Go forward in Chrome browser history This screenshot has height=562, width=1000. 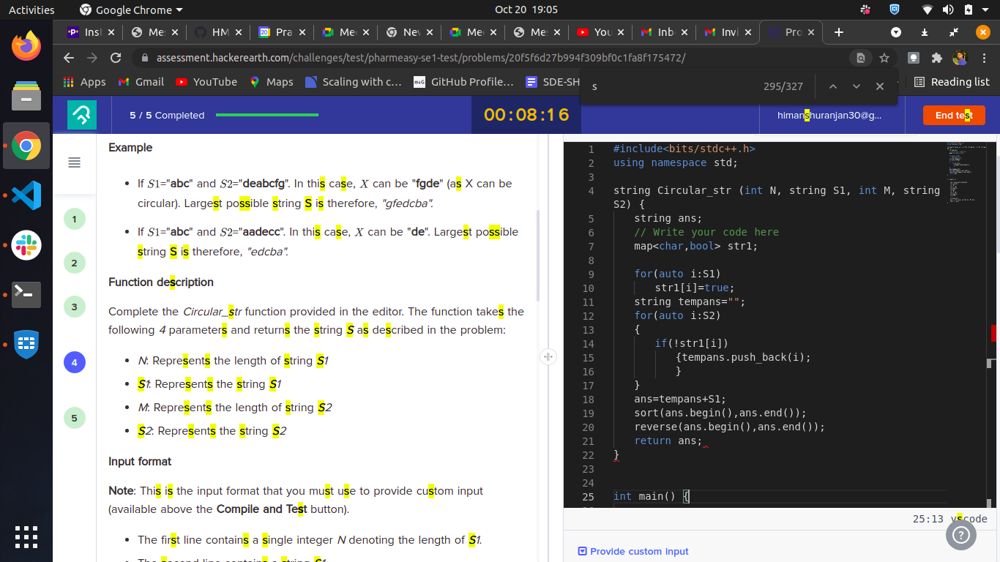coord(92,57)
